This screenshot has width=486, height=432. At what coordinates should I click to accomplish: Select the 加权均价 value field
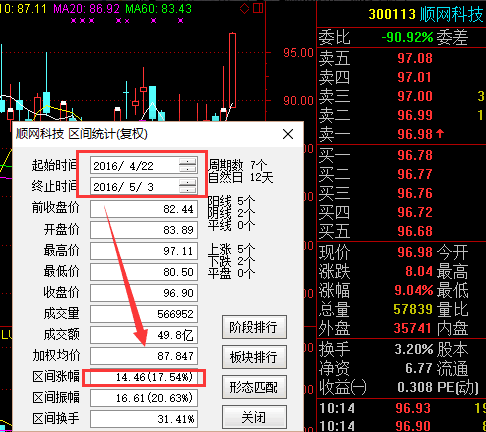144,356
